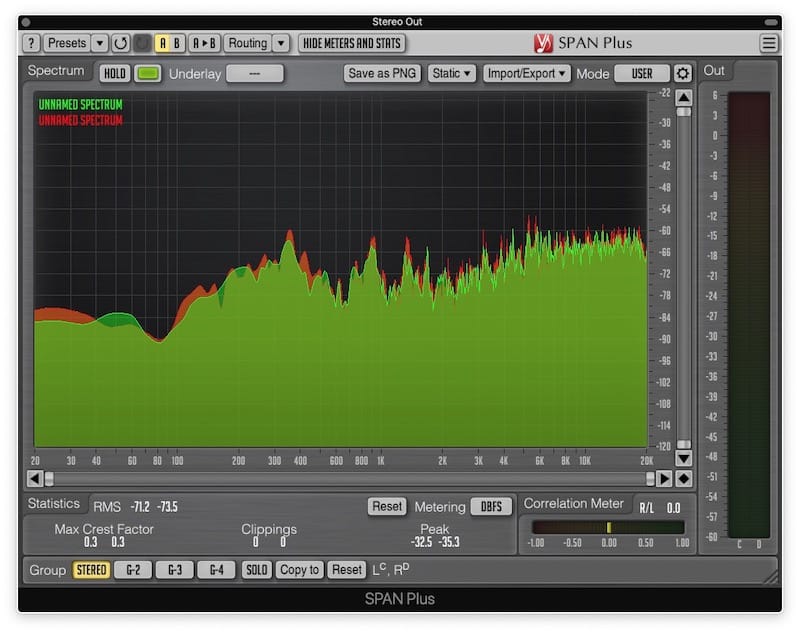Image resolution: width=800 pixels, height=633 pixels.
Task: Click the group Reset button
Action: click(x=347, y=570)
